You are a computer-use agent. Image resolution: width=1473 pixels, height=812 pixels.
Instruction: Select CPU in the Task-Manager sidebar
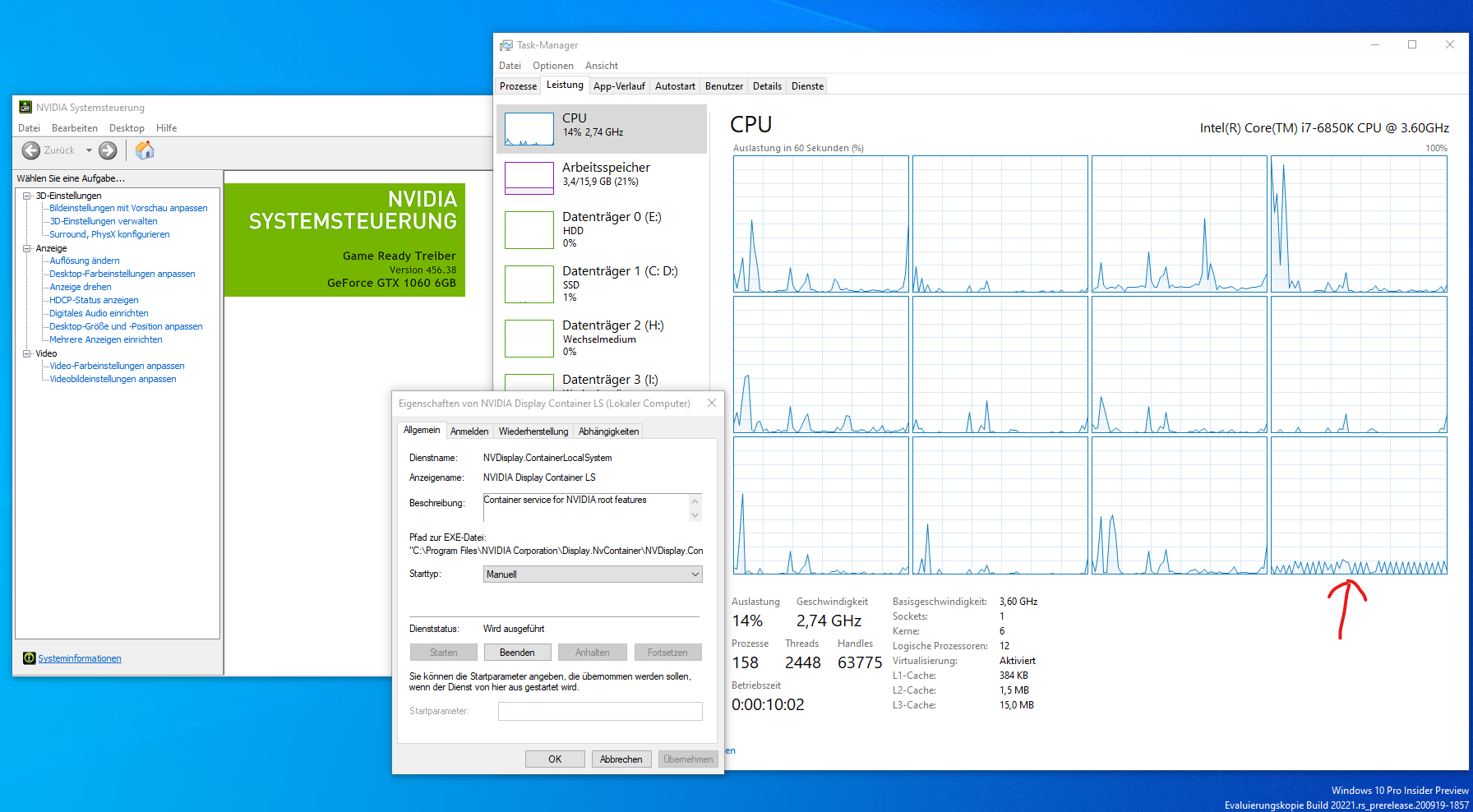click(602, 129)
